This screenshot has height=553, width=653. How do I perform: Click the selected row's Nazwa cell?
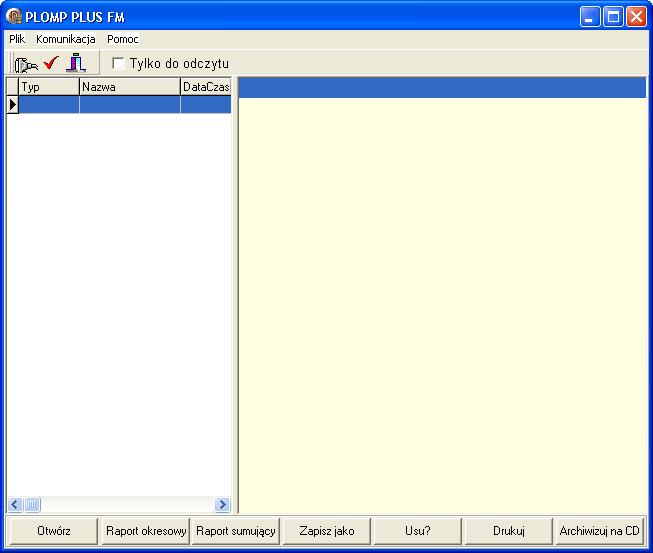130,105
